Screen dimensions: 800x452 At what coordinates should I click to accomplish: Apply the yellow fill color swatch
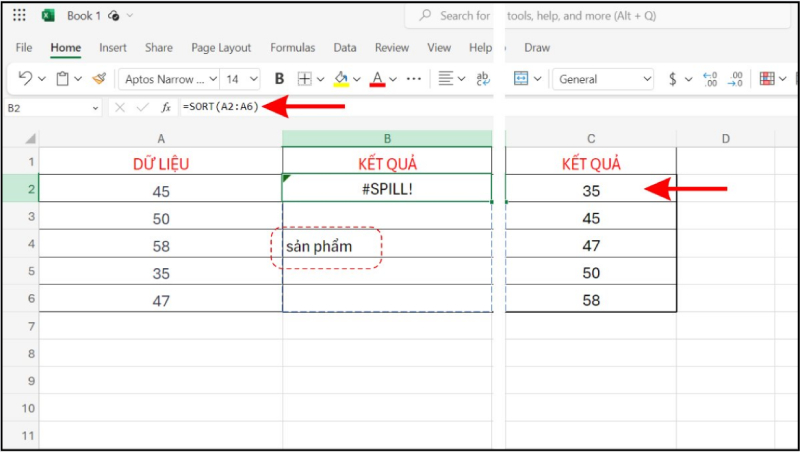341,79
